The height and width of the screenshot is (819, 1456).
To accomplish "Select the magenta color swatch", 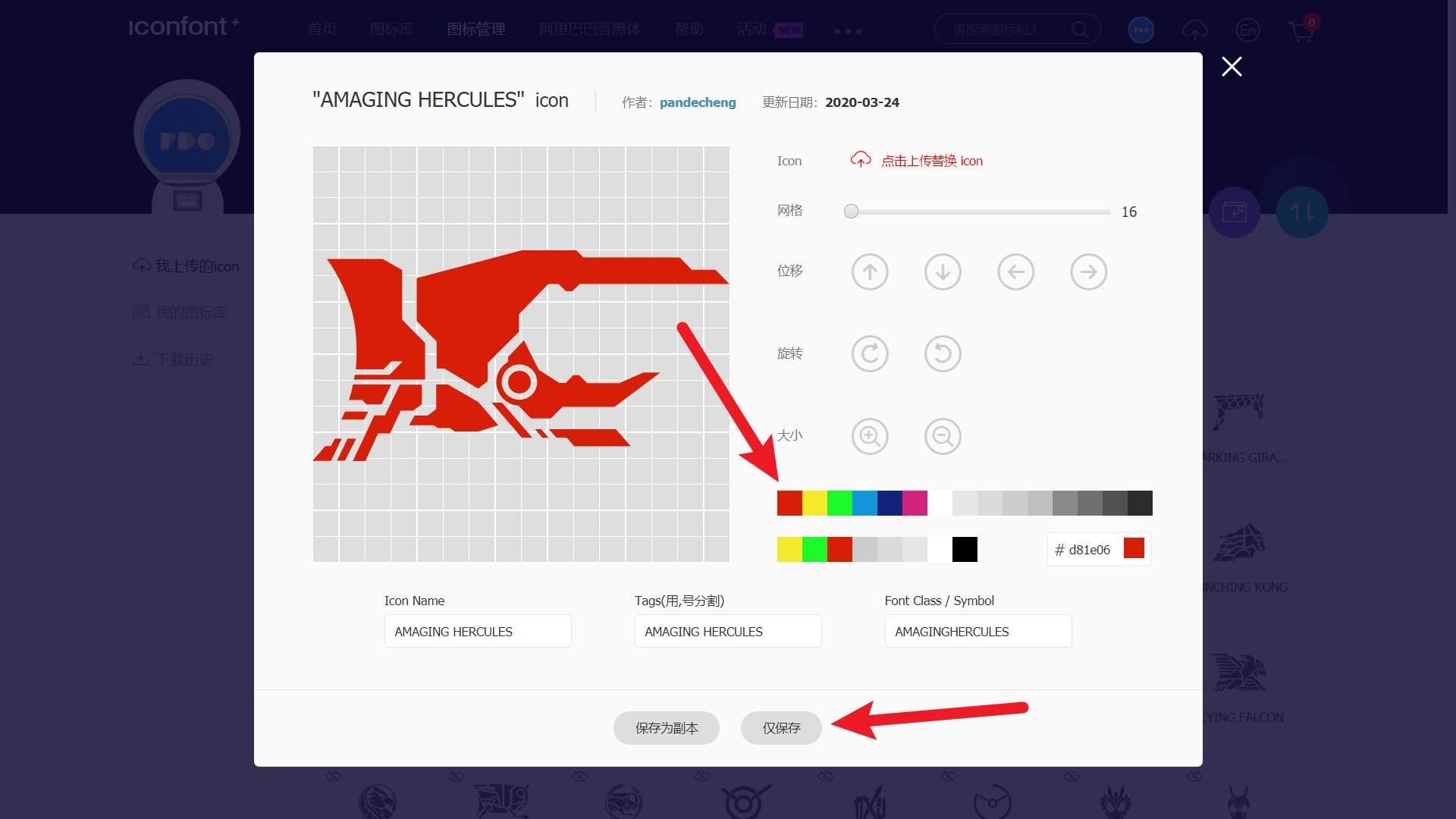I will pos(915,503).
